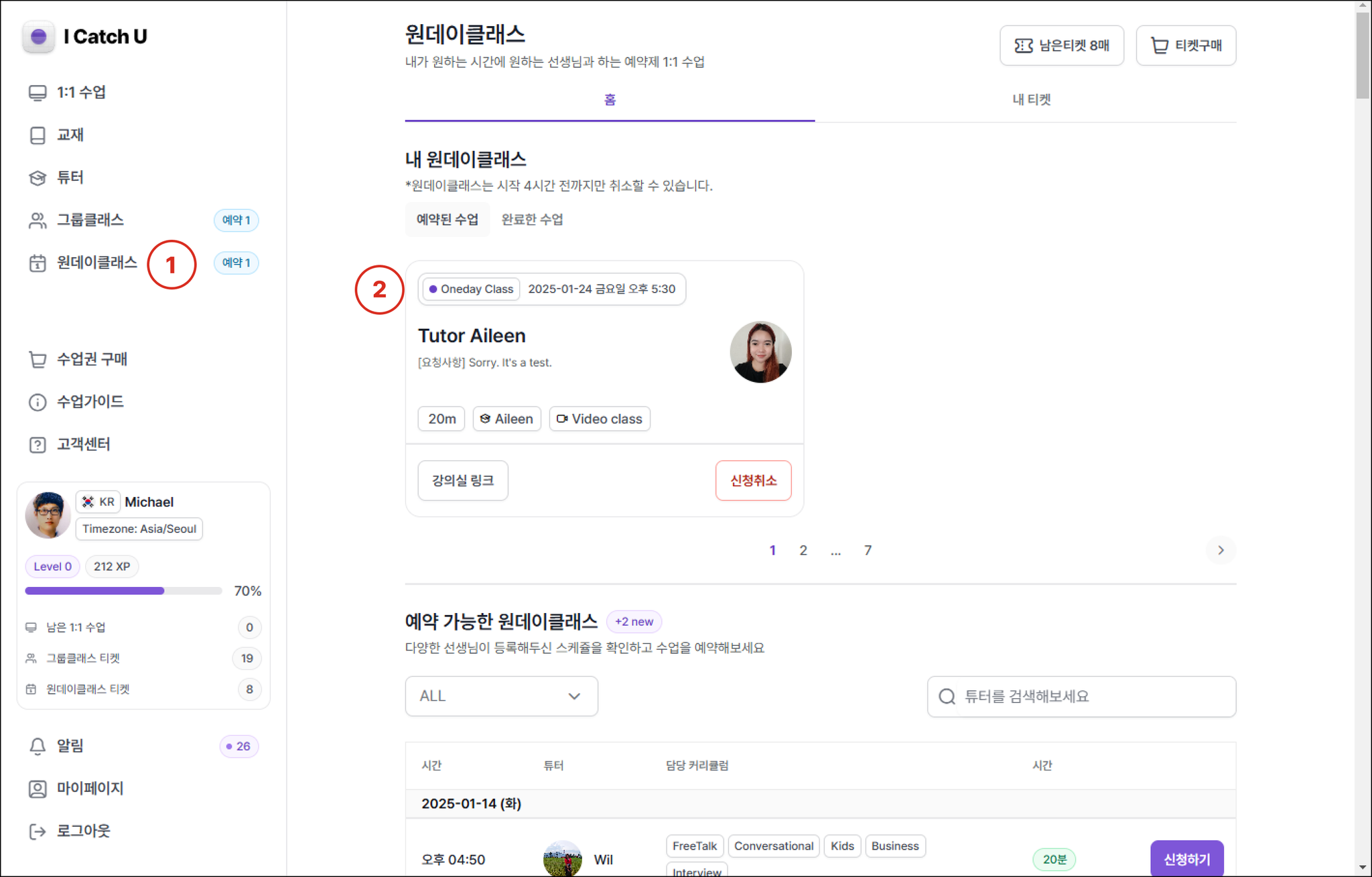Open the 고객센터 help icon
Viewport: 1372px width, 877px height.
pyautogui.click(x=38, y=445)
